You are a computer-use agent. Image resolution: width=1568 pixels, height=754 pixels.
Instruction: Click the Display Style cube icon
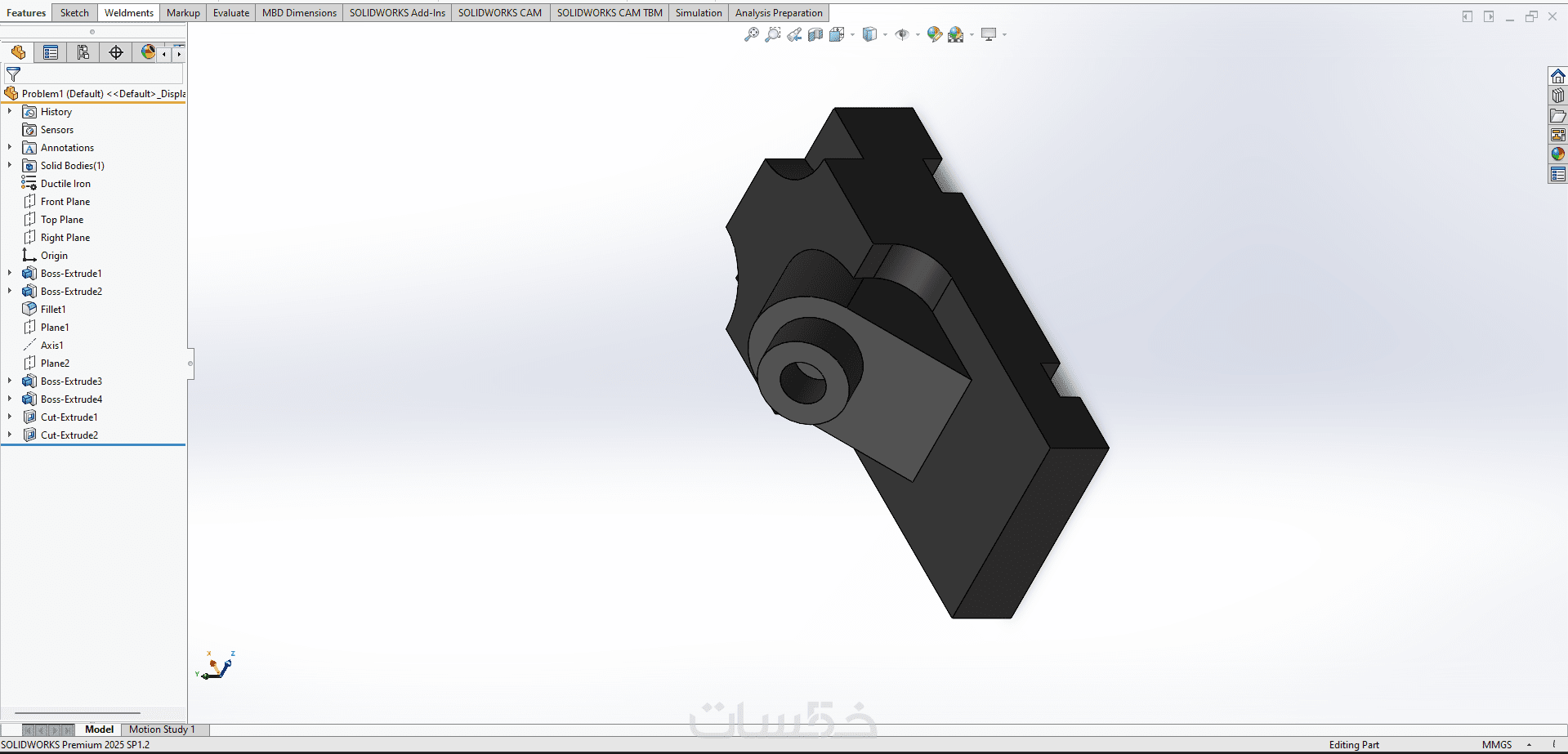(869, 34)
